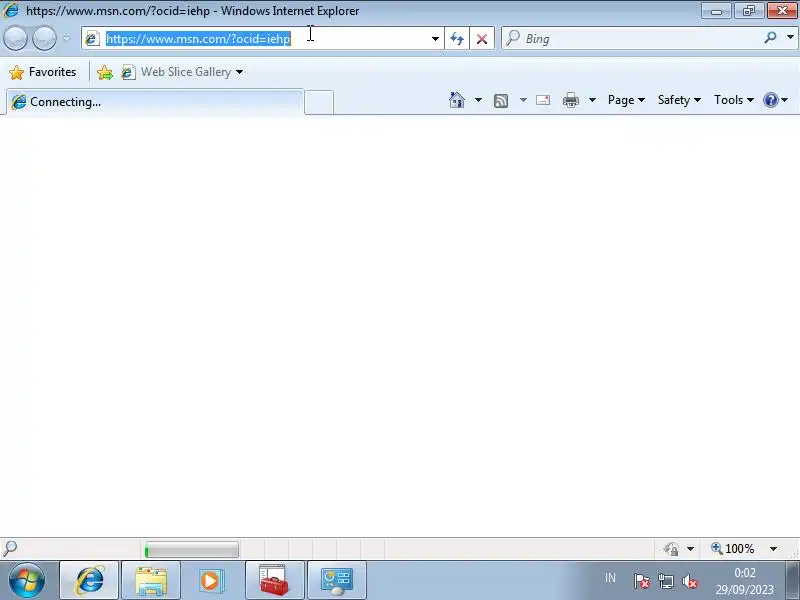
Task: Click the page loading progress bar
Action: pyautogui.click(x=191, y=549)
